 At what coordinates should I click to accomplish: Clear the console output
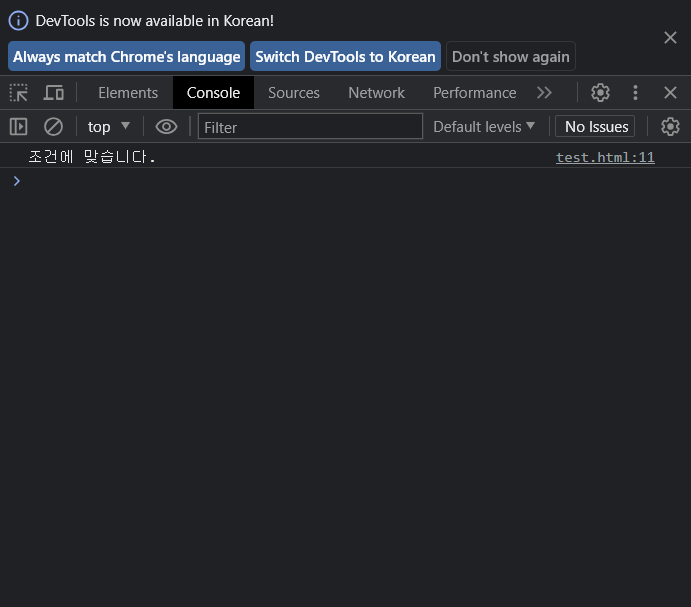tap(53, 127)
